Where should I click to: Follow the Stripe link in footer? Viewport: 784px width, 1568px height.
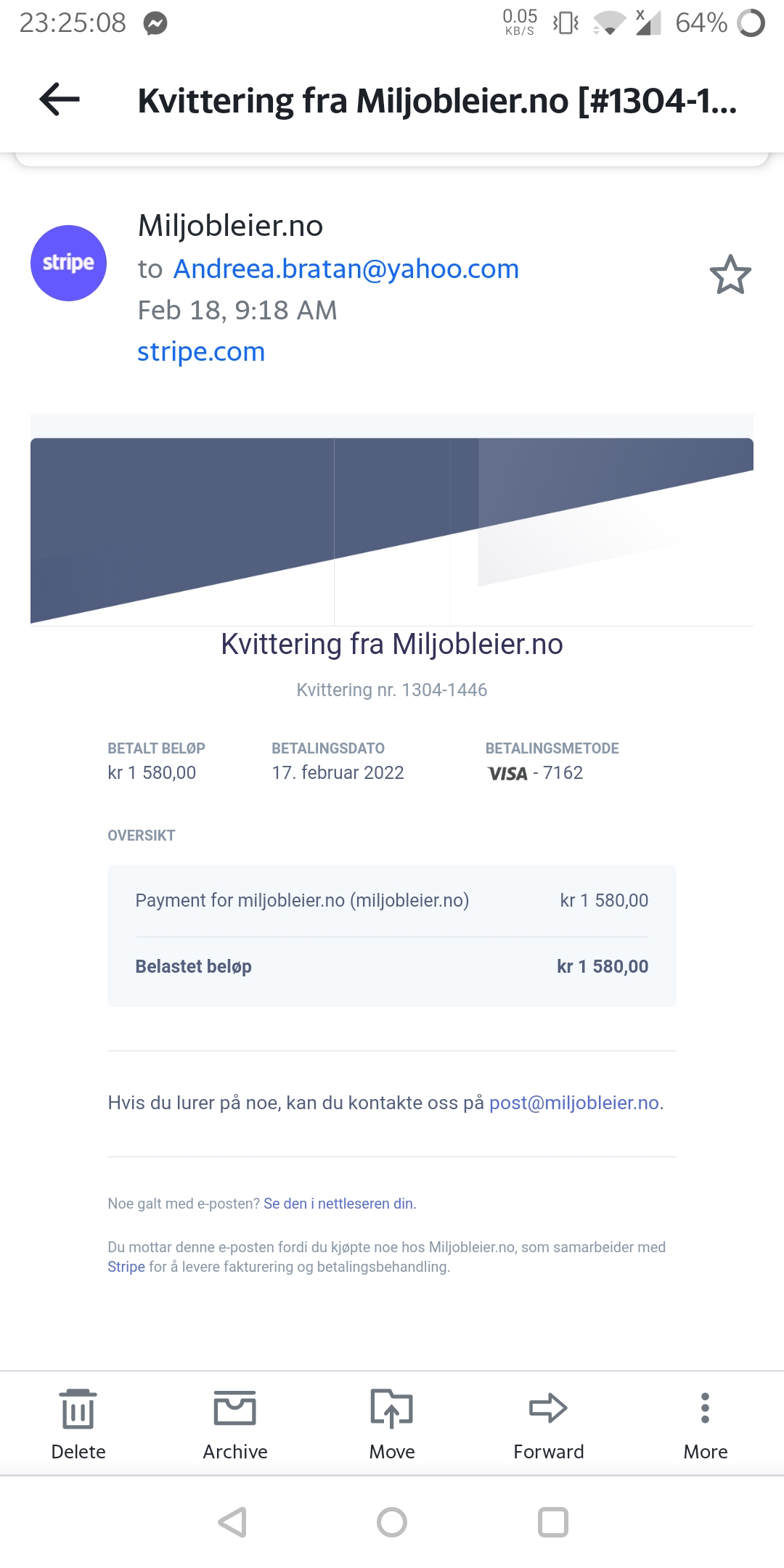[x=126, y=1267]
